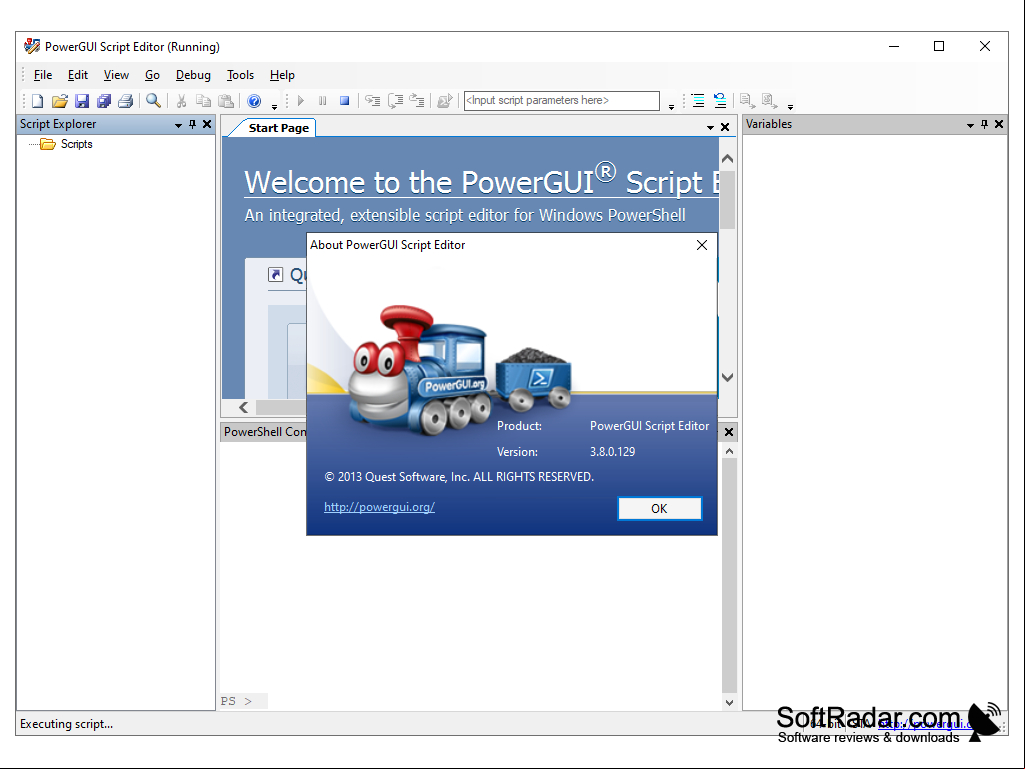Image resolution: width=1025 pixels, height=769 pixels.
Task: Click PowerShell Console scroll up arrow
Action: (730, 451)
